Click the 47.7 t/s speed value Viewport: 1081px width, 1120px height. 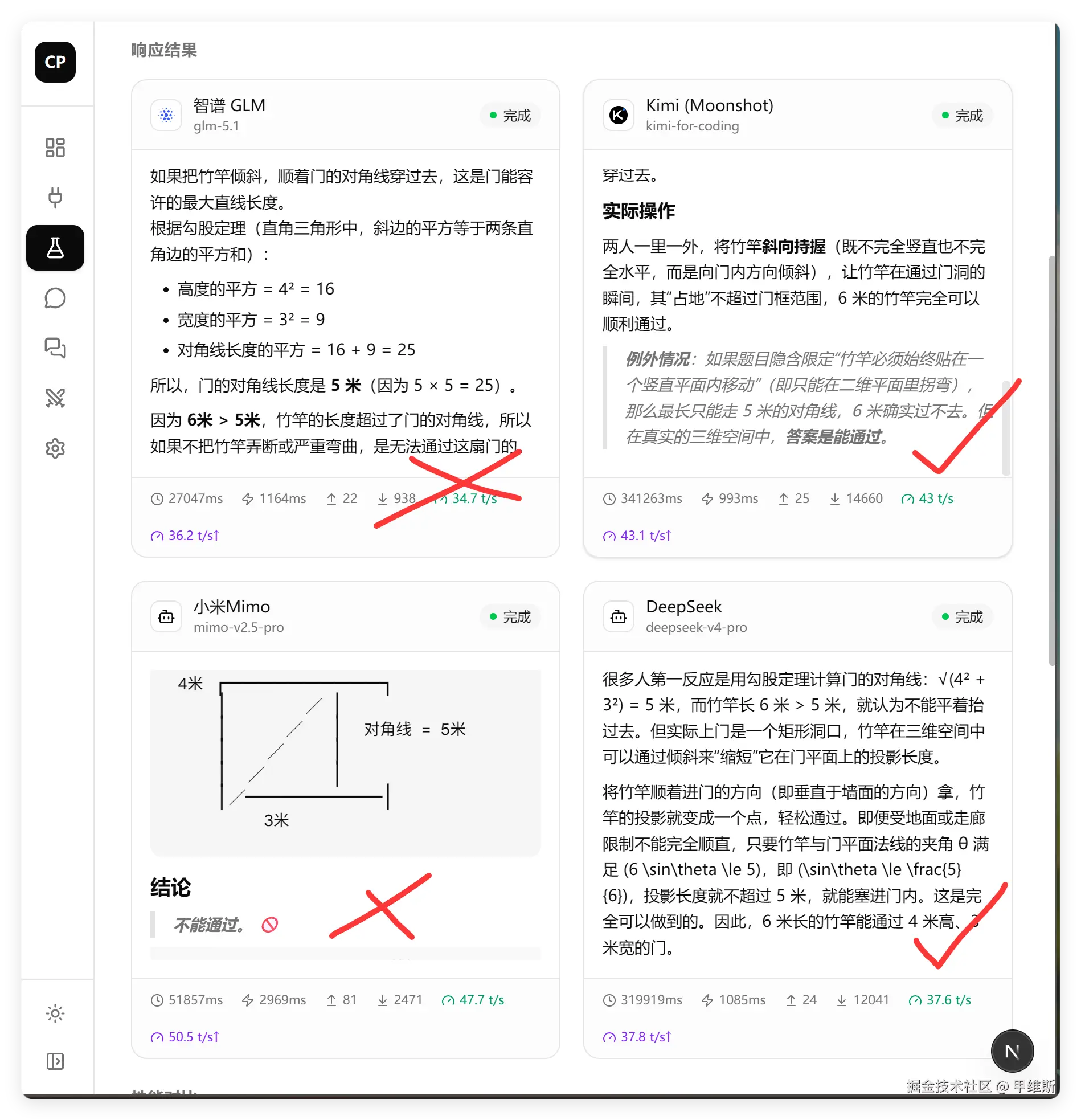482,1000
